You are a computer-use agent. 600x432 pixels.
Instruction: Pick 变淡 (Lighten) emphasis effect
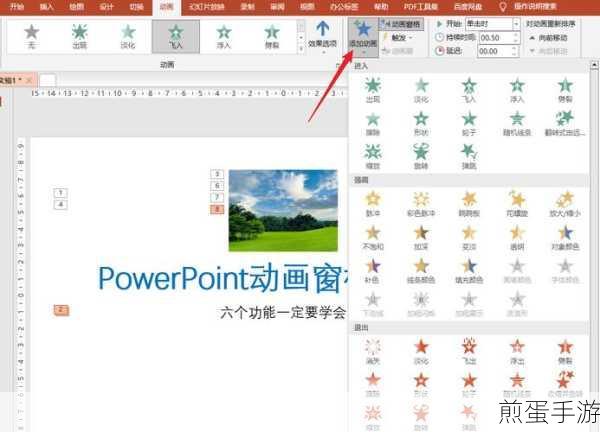coord(469,237)
